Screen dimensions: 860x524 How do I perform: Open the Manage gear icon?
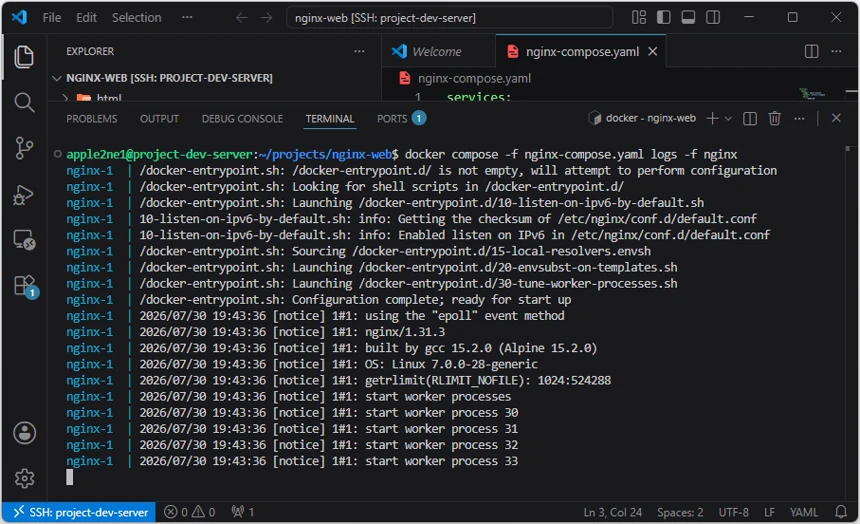click(x=25, y=478)
